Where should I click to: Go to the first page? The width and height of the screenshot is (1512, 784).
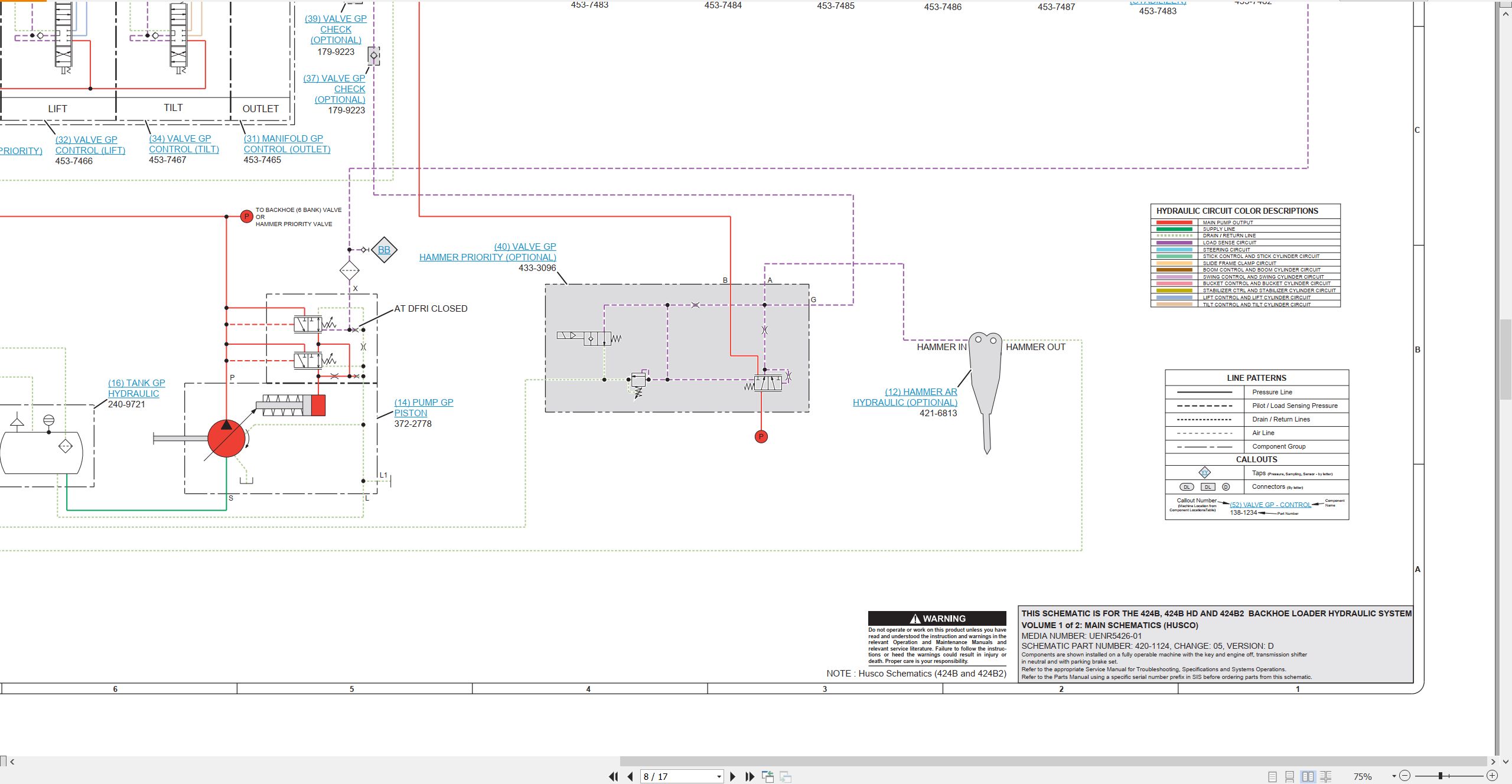(x=614, y=776)
